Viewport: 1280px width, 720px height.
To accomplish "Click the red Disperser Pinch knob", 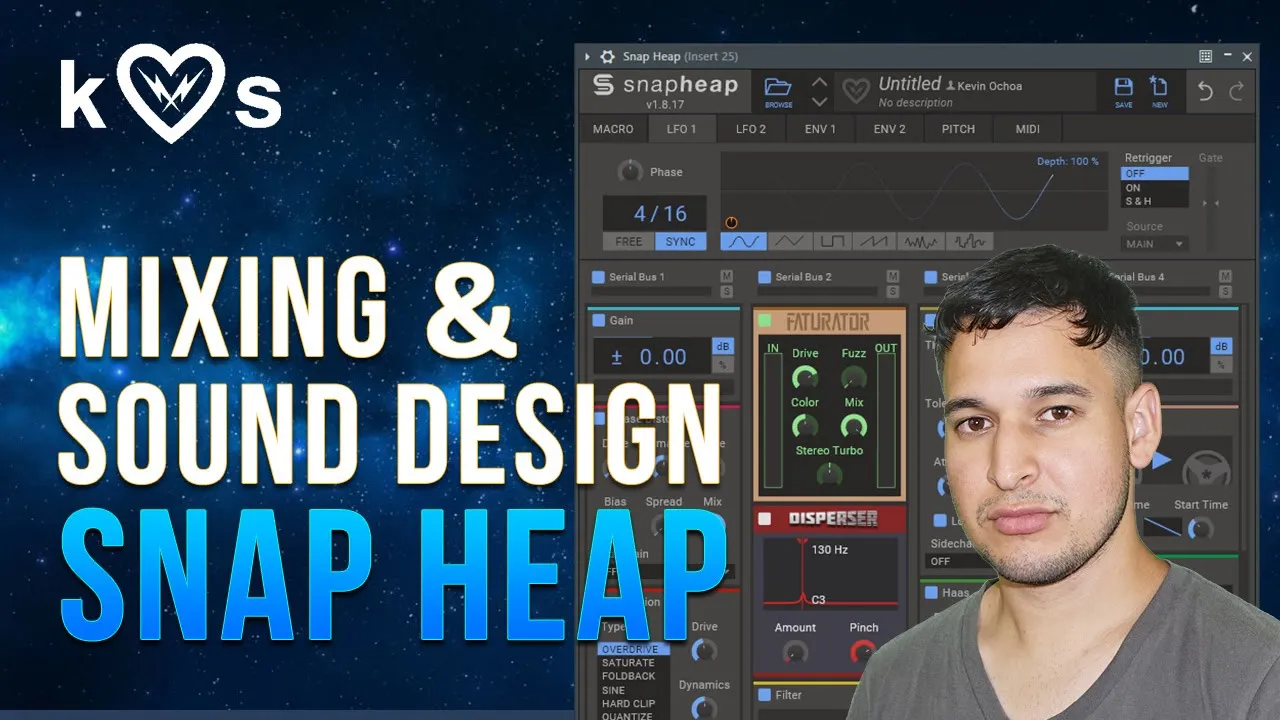I will pos(863,652).
